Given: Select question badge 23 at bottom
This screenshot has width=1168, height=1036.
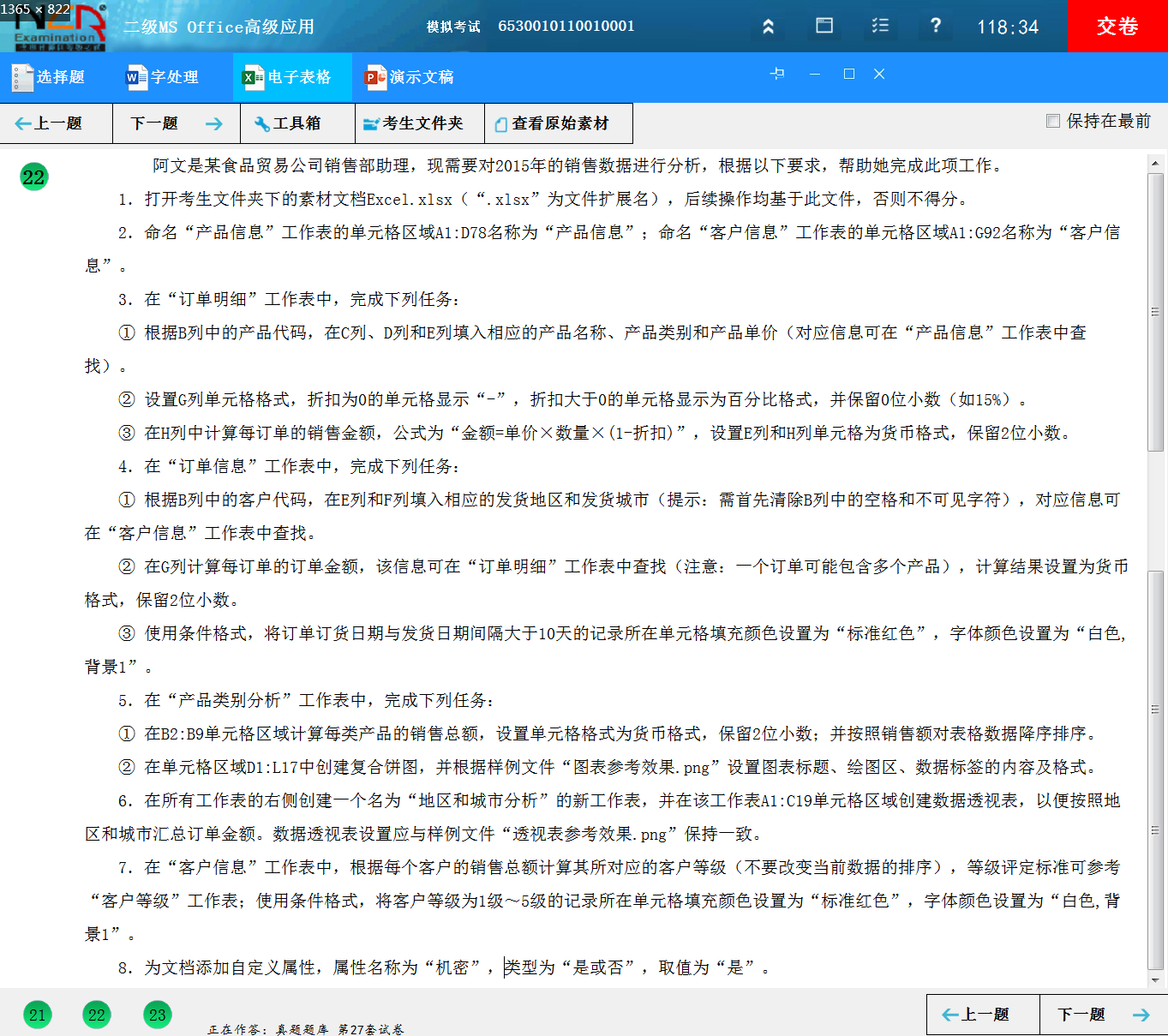Looking at the screenshot, I should [157, 1015].
